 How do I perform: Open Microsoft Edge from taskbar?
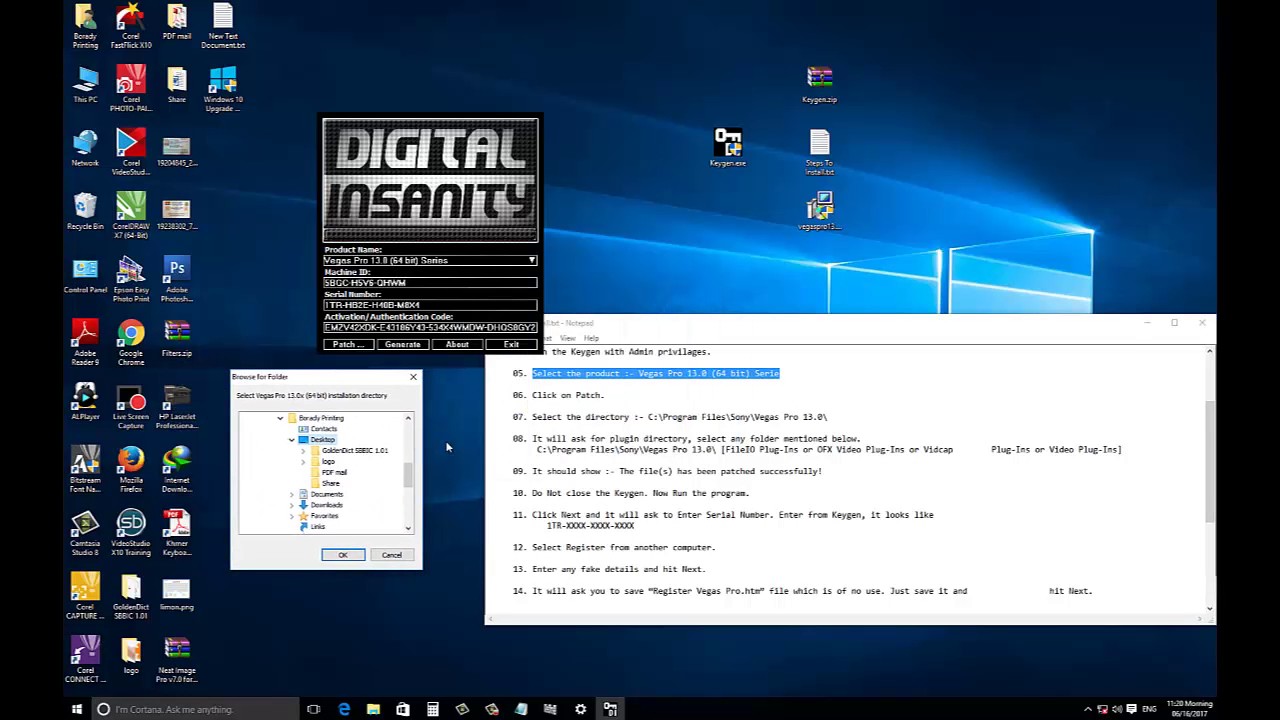click(x=344, y=709)
